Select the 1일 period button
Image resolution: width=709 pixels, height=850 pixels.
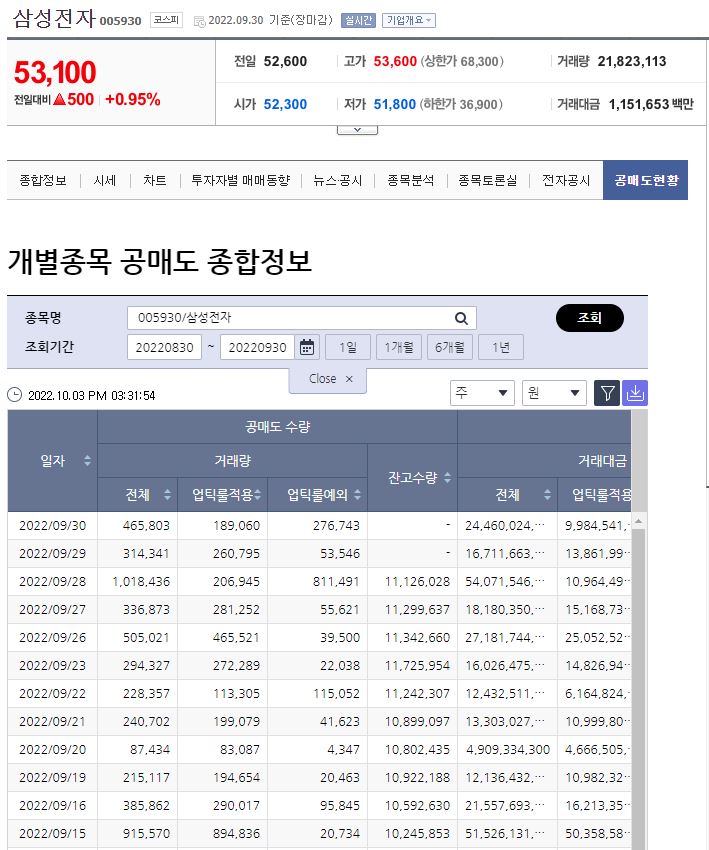point(348,347)
